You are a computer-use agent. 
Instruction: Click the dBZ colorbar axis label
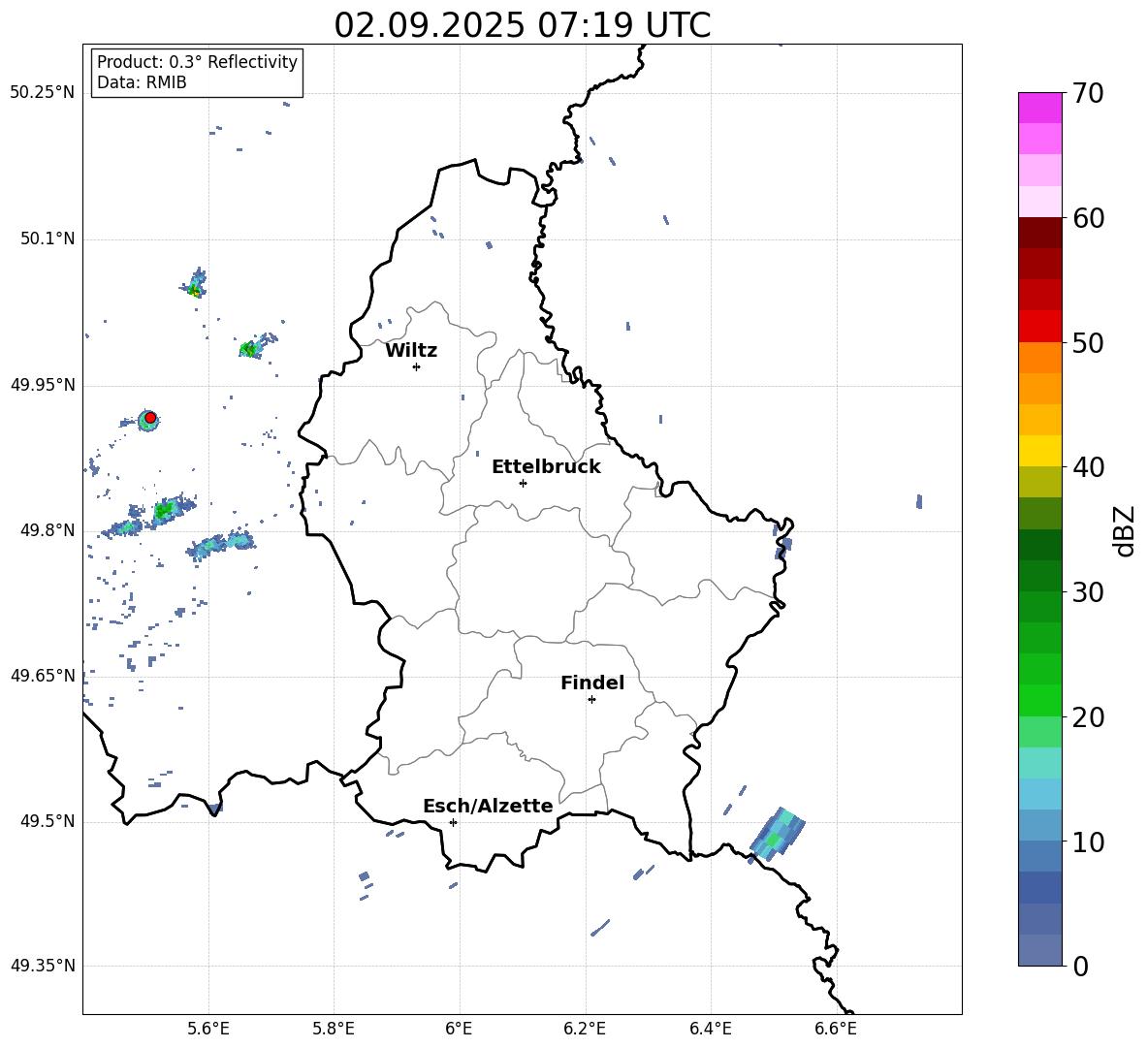coord(1125,530)
